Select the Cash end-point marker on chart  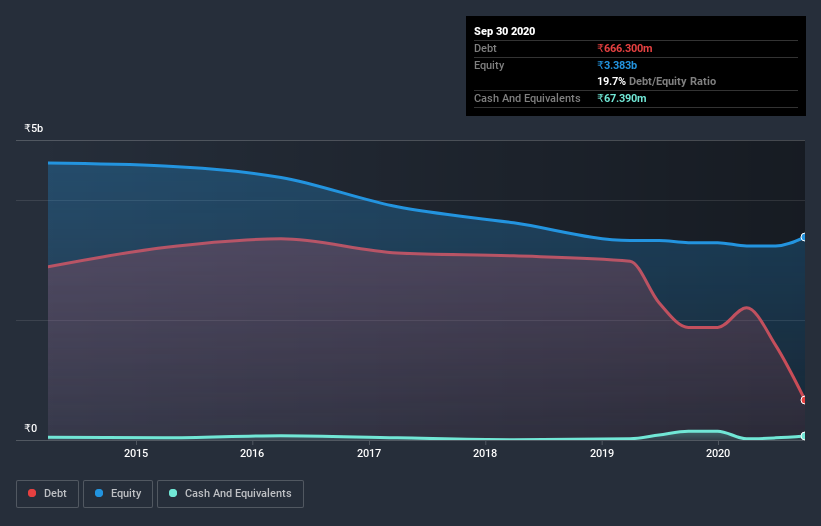click(x=804, y=436)
